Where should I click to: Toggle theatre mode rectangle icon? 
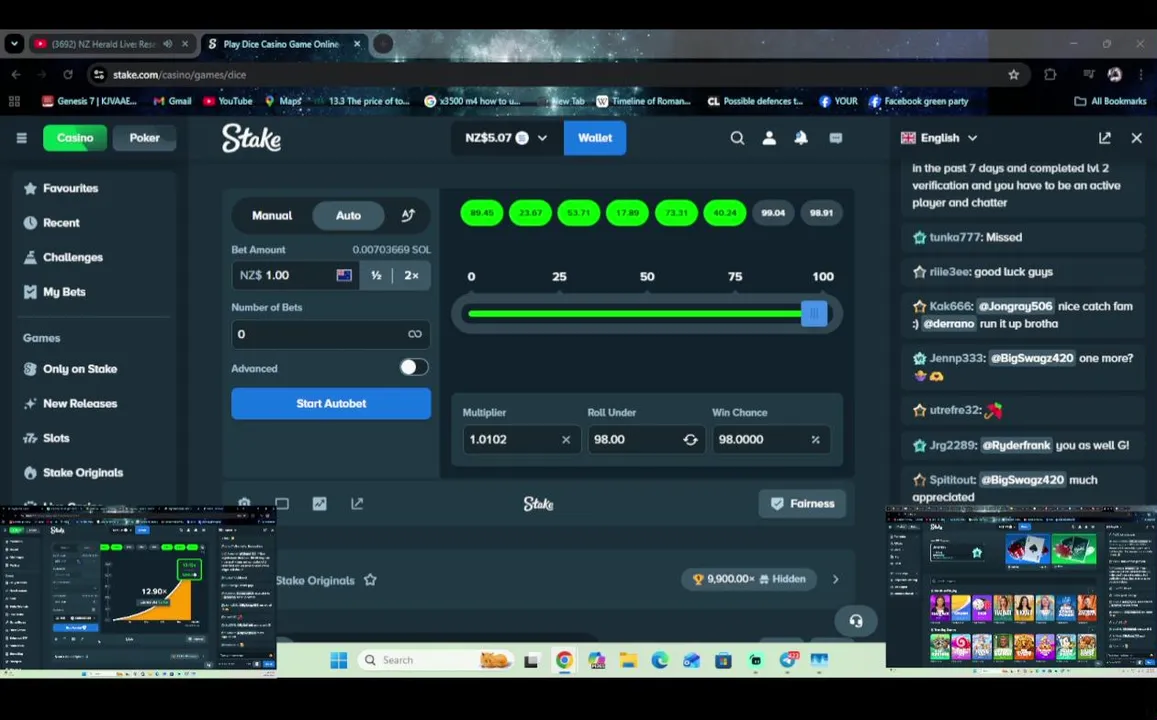click(282, 504)
